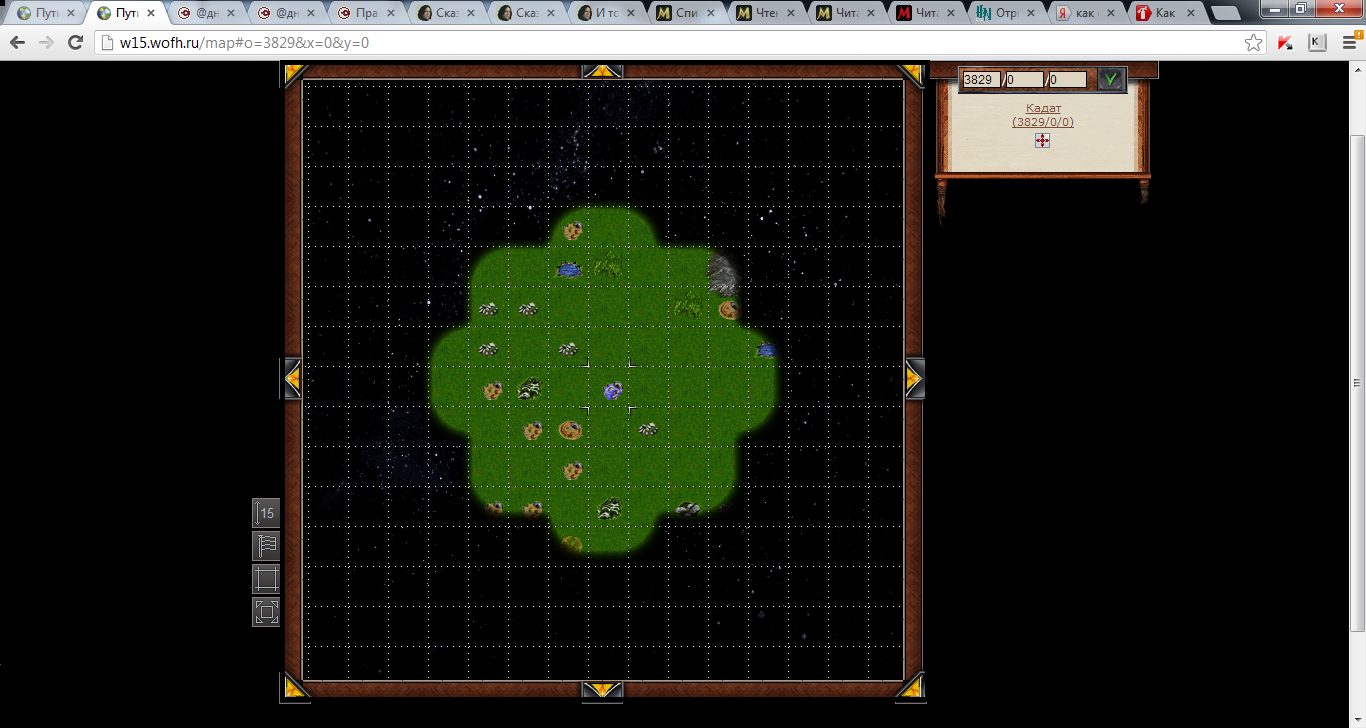Viewport: 1366px width, 728px height.
Task: Switch to the Спи tab
Action: click(x=686, y=14)
